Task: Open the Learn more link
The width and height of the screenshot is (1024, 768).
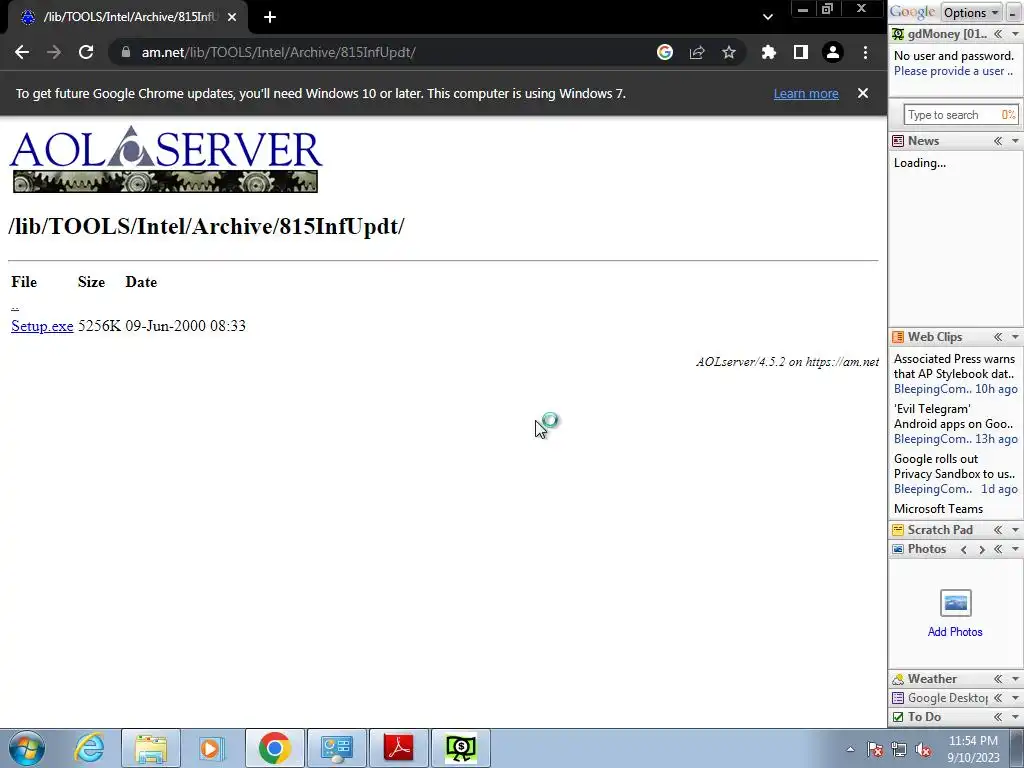Action: [x=806, y=93]
